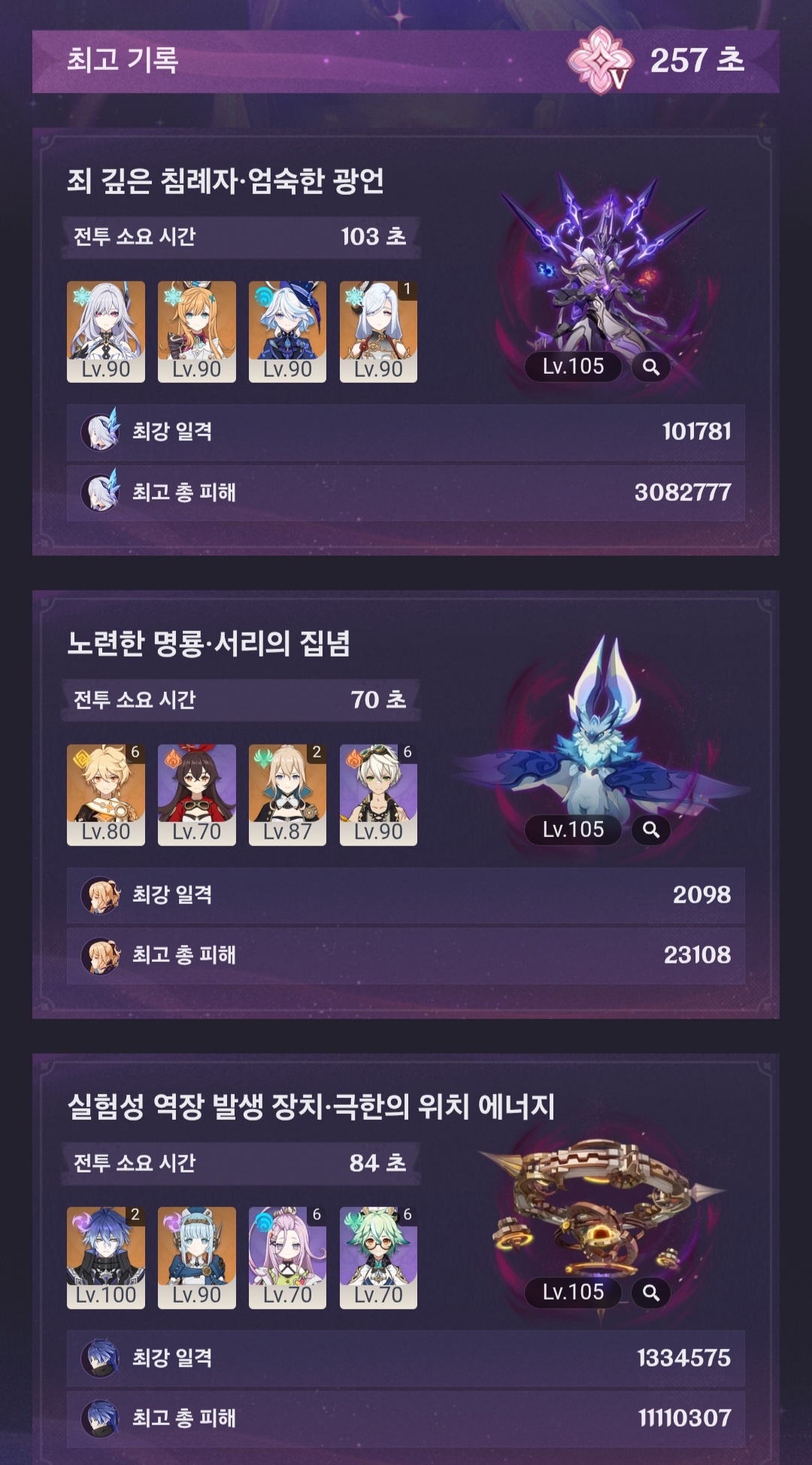Click magnifier icon under the blue dragon boss
This screenshot has height=1465, width=812.
coord(651,830)
